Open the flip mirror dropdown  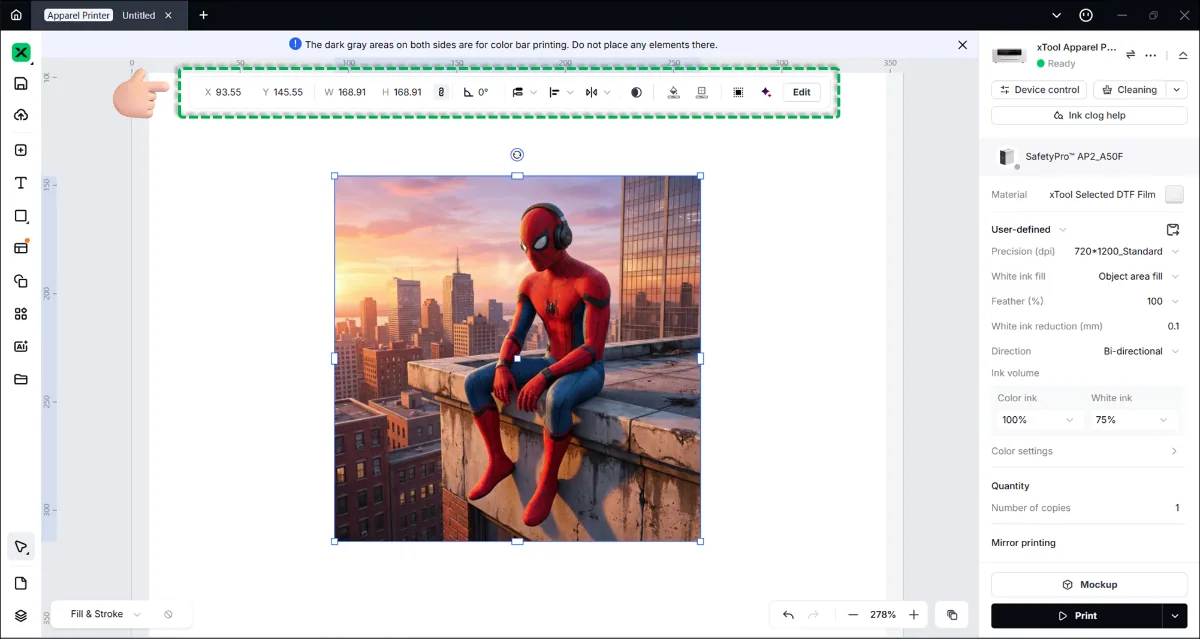pos(598,92)
